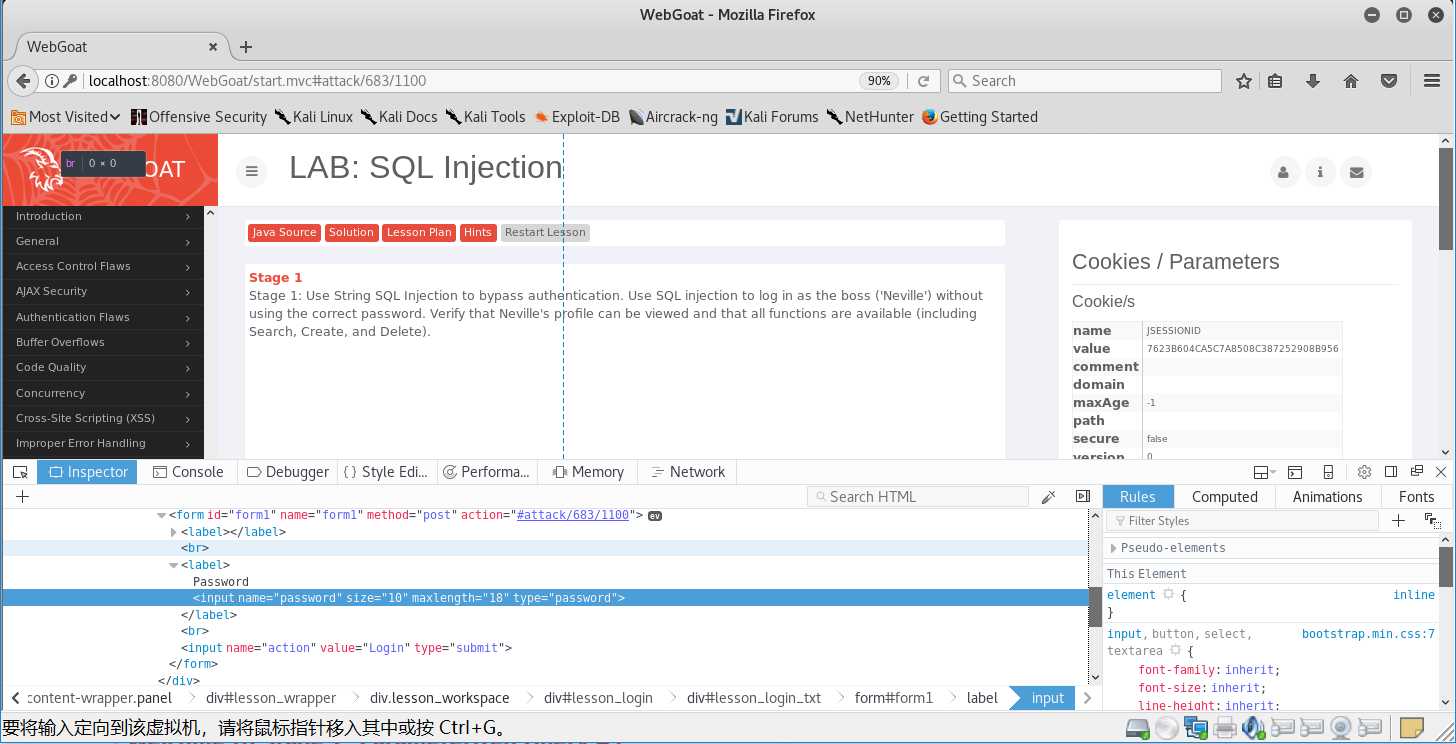This screenshot has width=1456, height=744.
Task: Save page to Pocket icon
Action: [x=1389, y=81]
